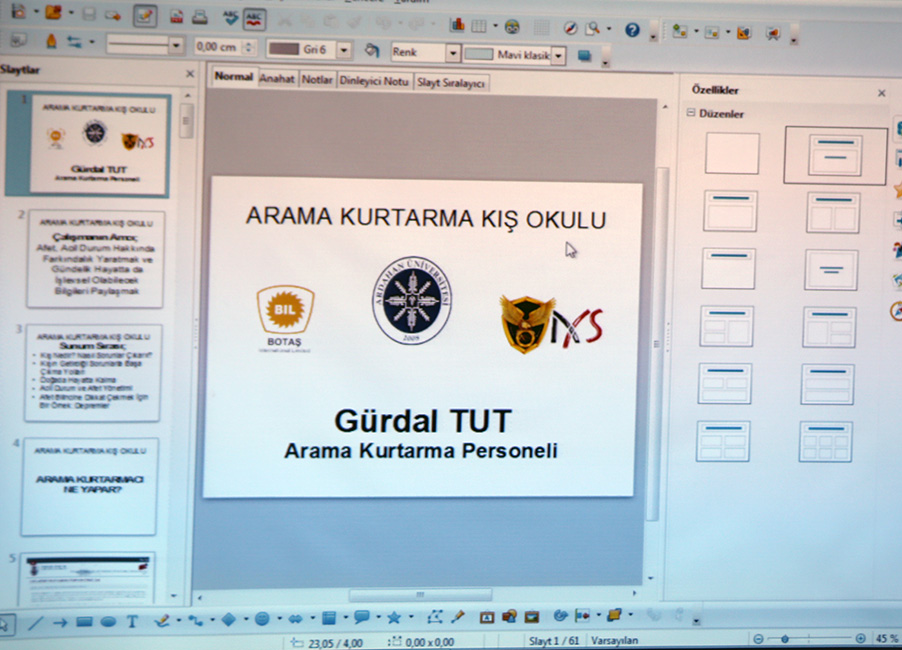
Task: Open the Mavi klasik fill color dropdown
Action: coord(558,56)
